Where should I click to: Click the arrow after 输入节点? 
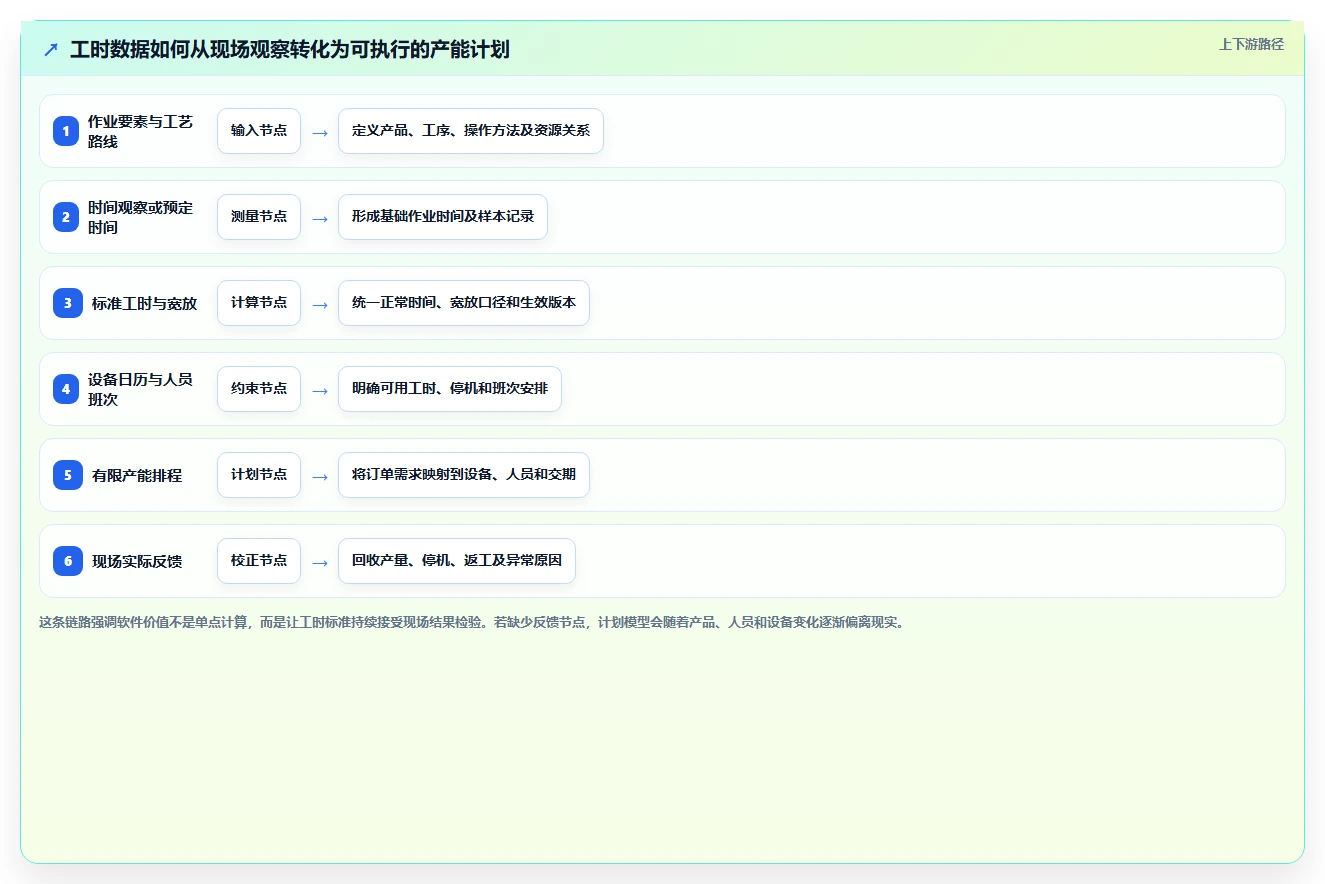click(x=320, y=132)
